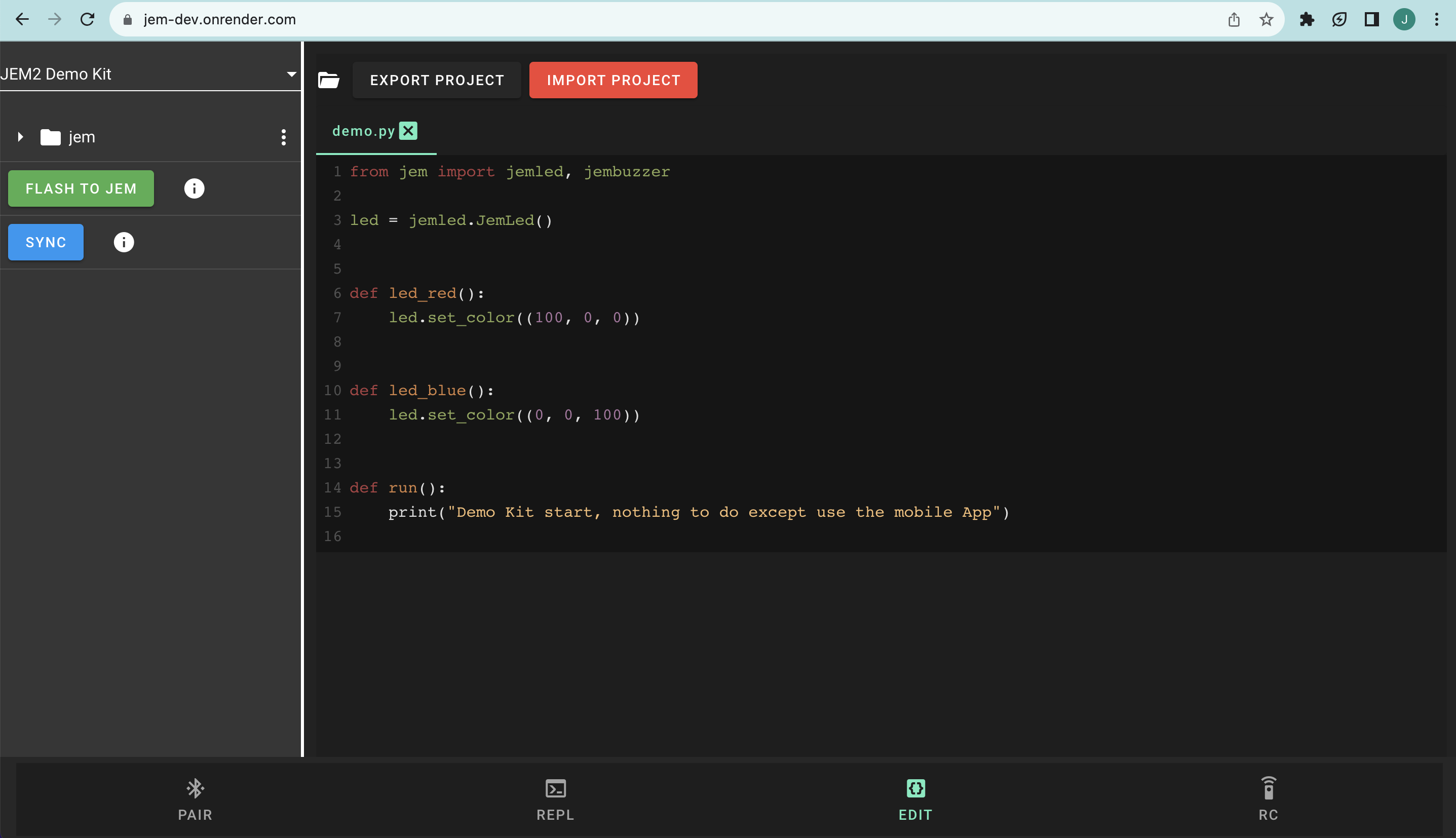Go to the RC remote control section
1456x838 pixels.
click(1268, 798)
